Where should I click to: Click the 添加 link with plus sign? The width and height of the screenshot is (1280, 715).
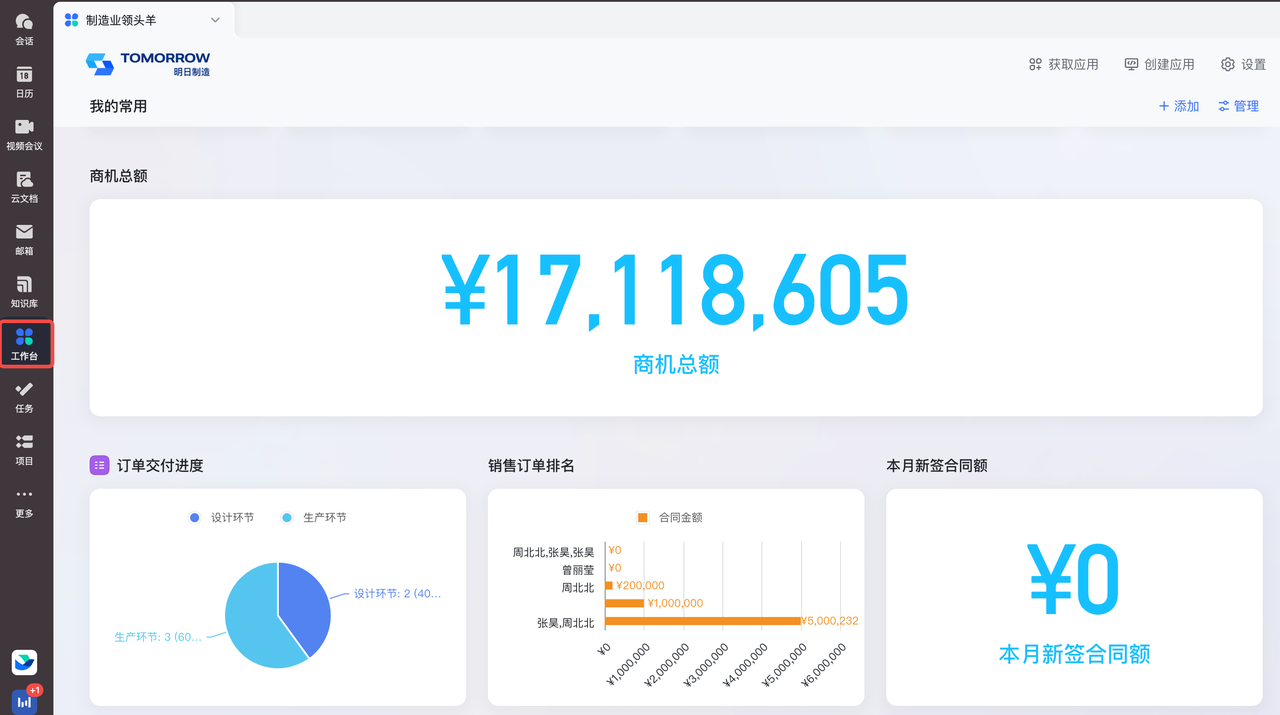[1178, 106]
